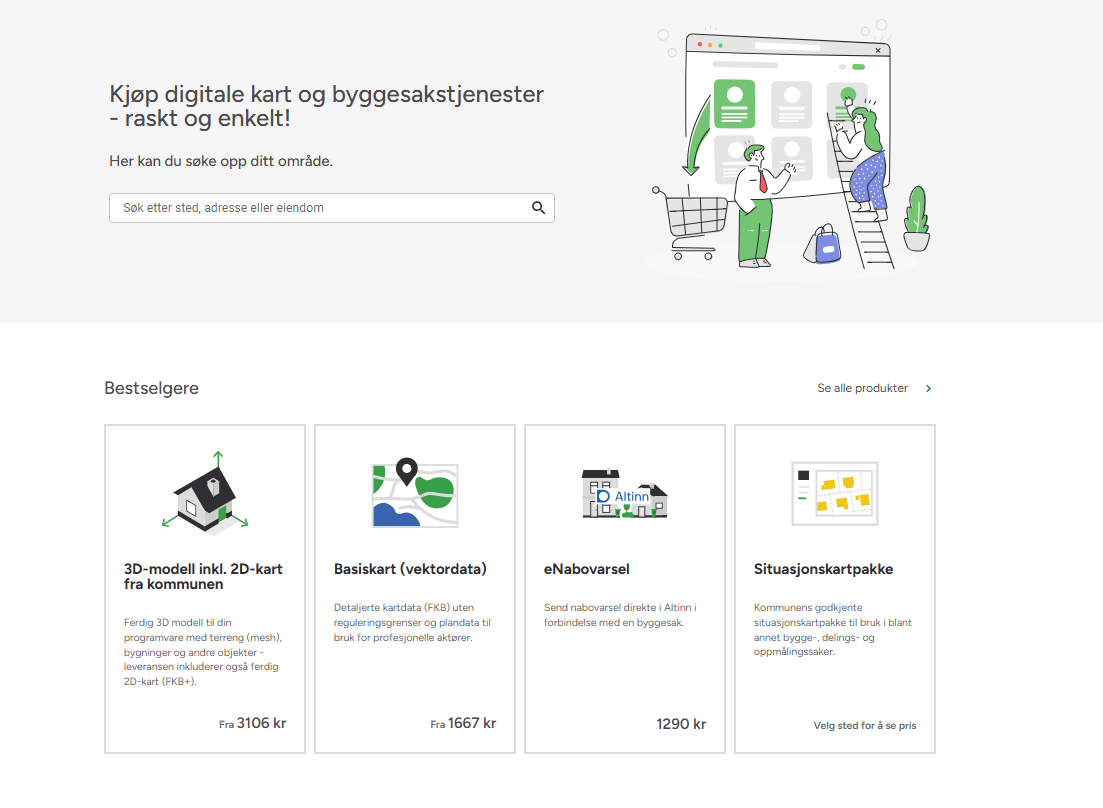Viewport: 1103px width, 808px height.
Task: Select the eNabovarsel product title
Action: coord(586,569)
